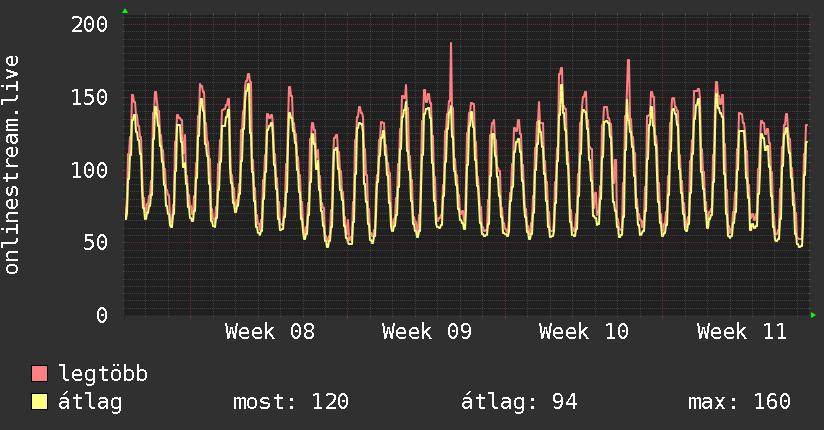Click the tallest red spike near Week 09

[x=451, y=44]
